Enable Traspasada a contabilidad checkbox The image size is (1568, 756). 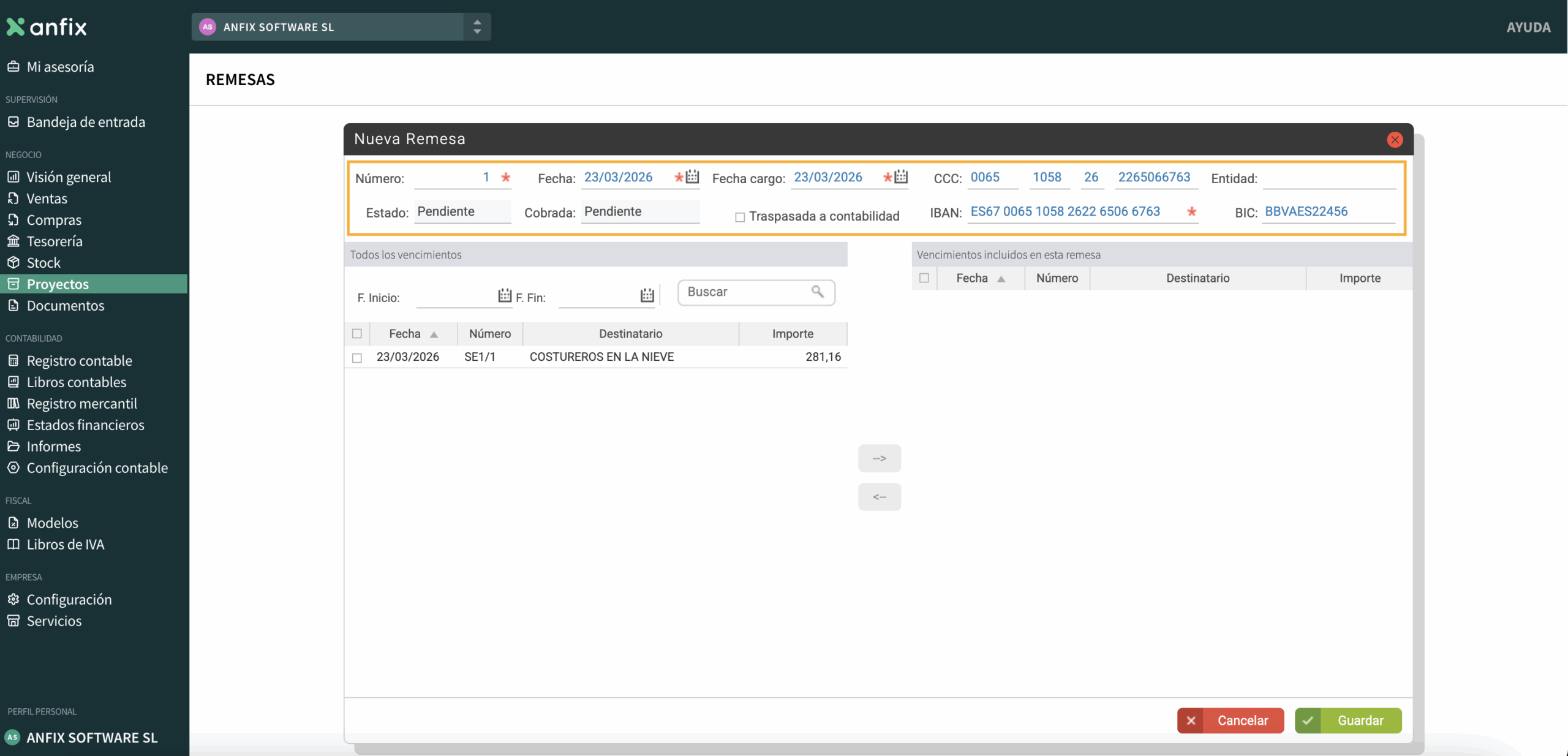740,217
